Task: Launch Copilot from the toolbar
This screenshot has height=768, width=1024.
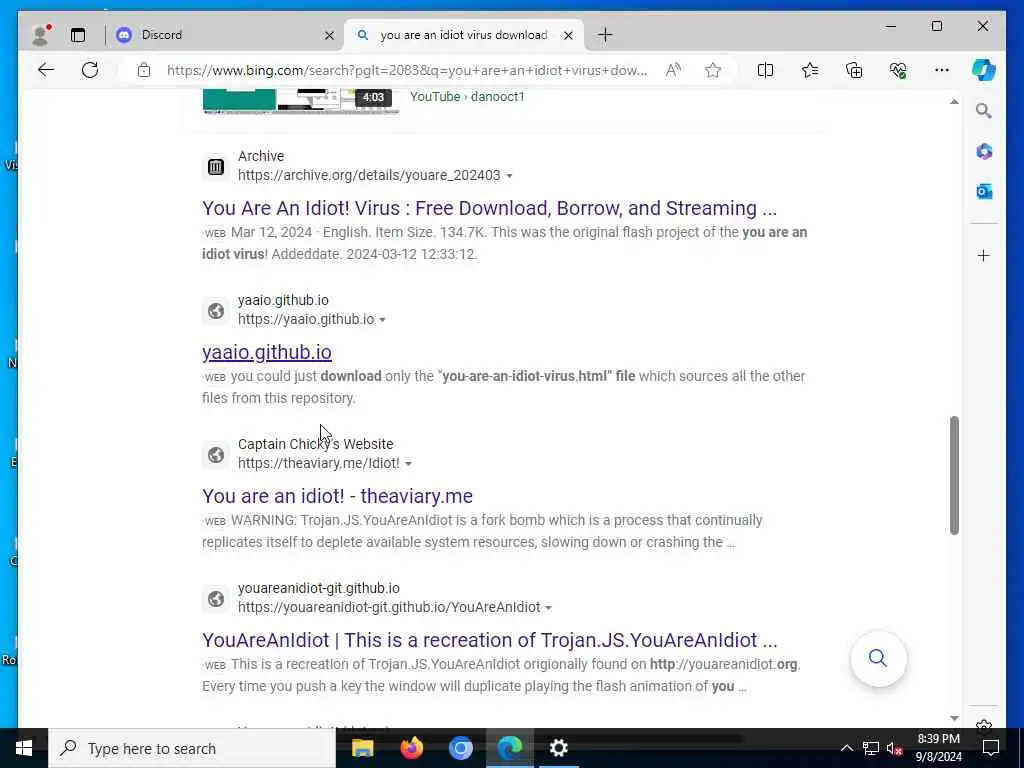Action: coord(984,70)
